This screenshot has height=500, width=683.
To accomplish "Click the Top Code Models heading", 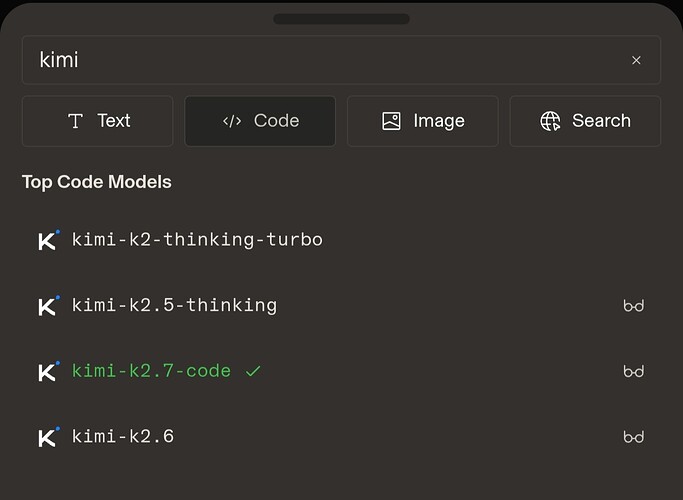I will (x=97, y=182).
